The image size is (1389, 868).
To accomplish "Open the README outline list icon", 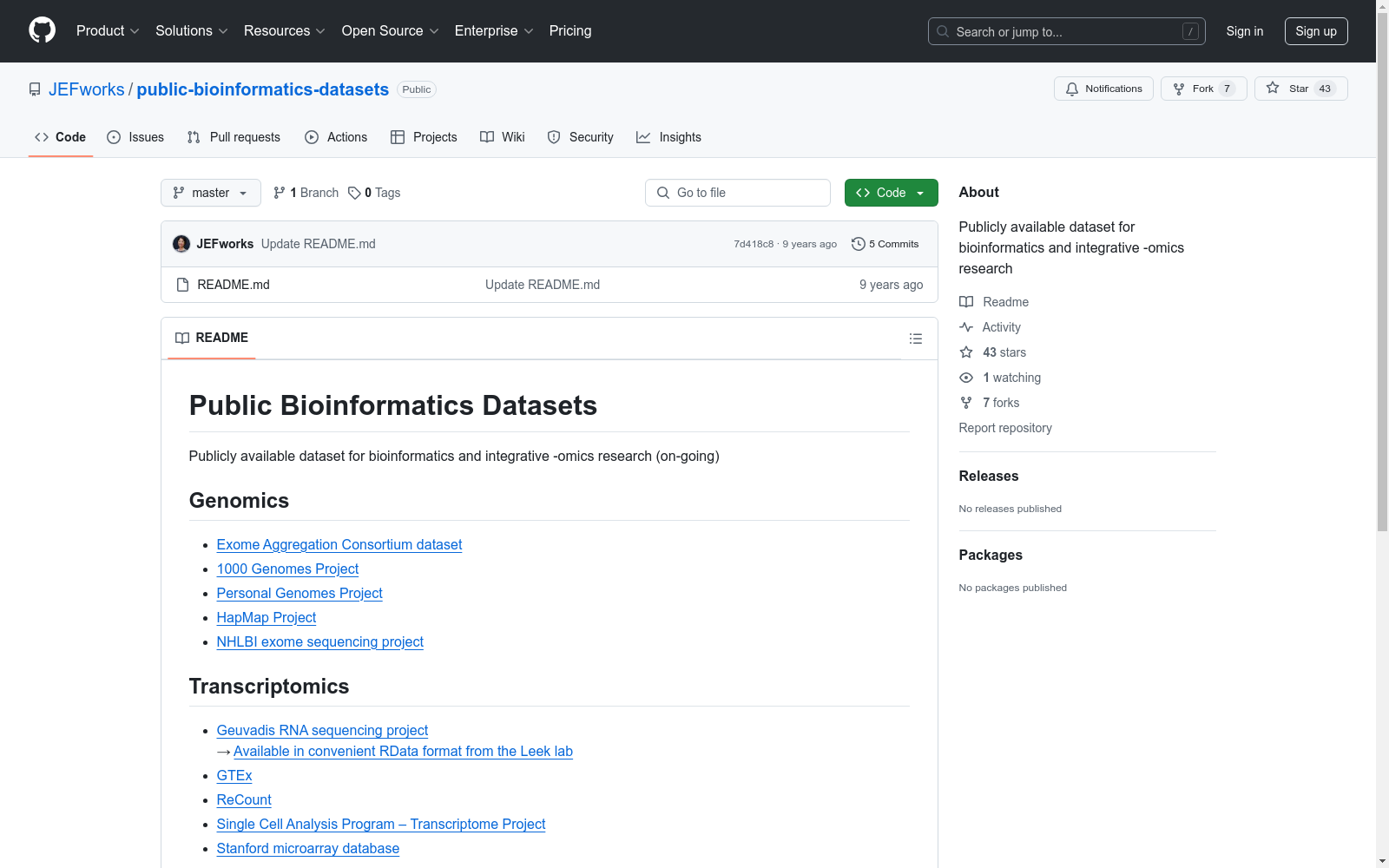I will click(x=916, y=339).
